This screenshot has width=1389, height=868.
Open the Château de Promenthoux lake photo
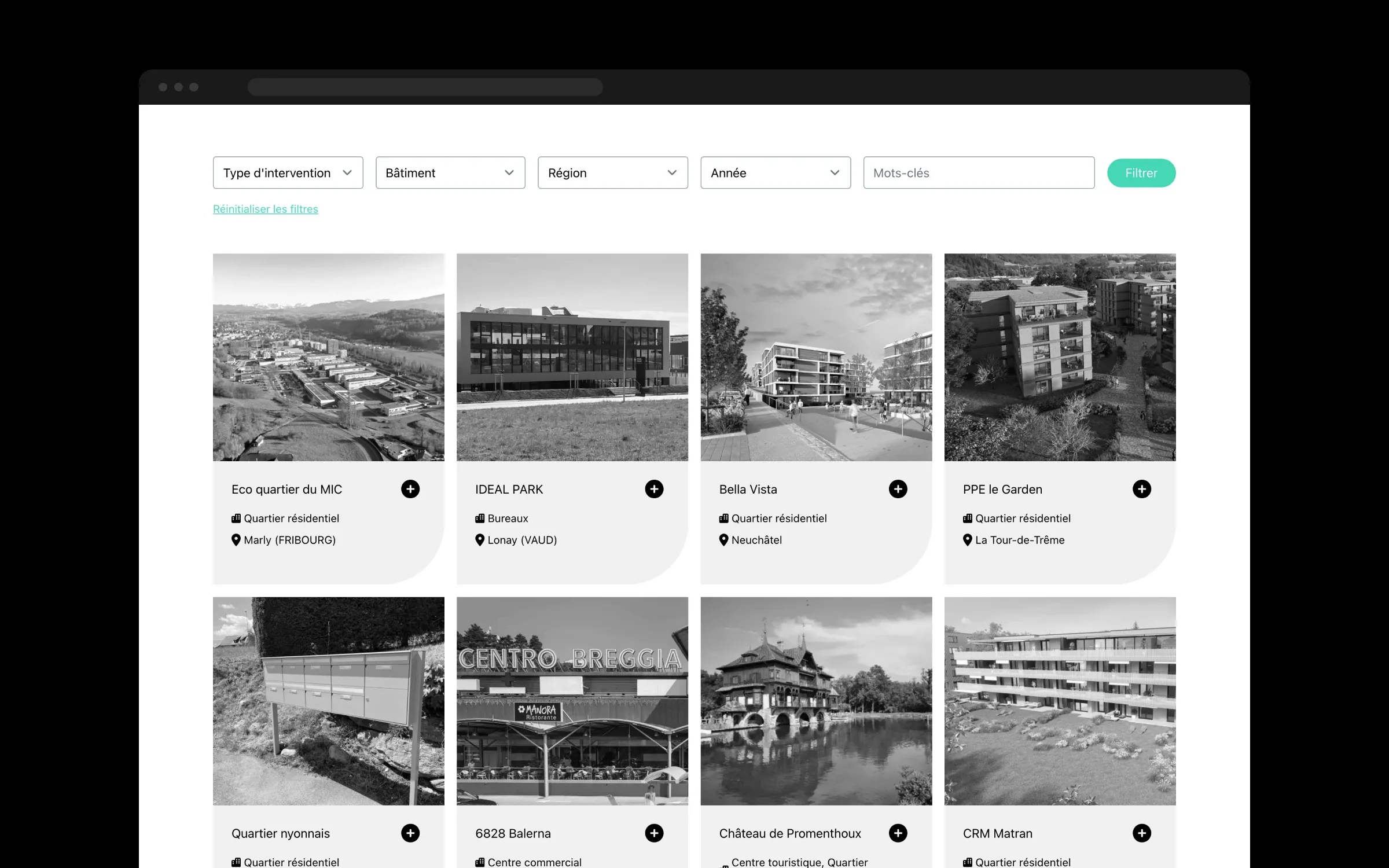(x=816, y=701)
